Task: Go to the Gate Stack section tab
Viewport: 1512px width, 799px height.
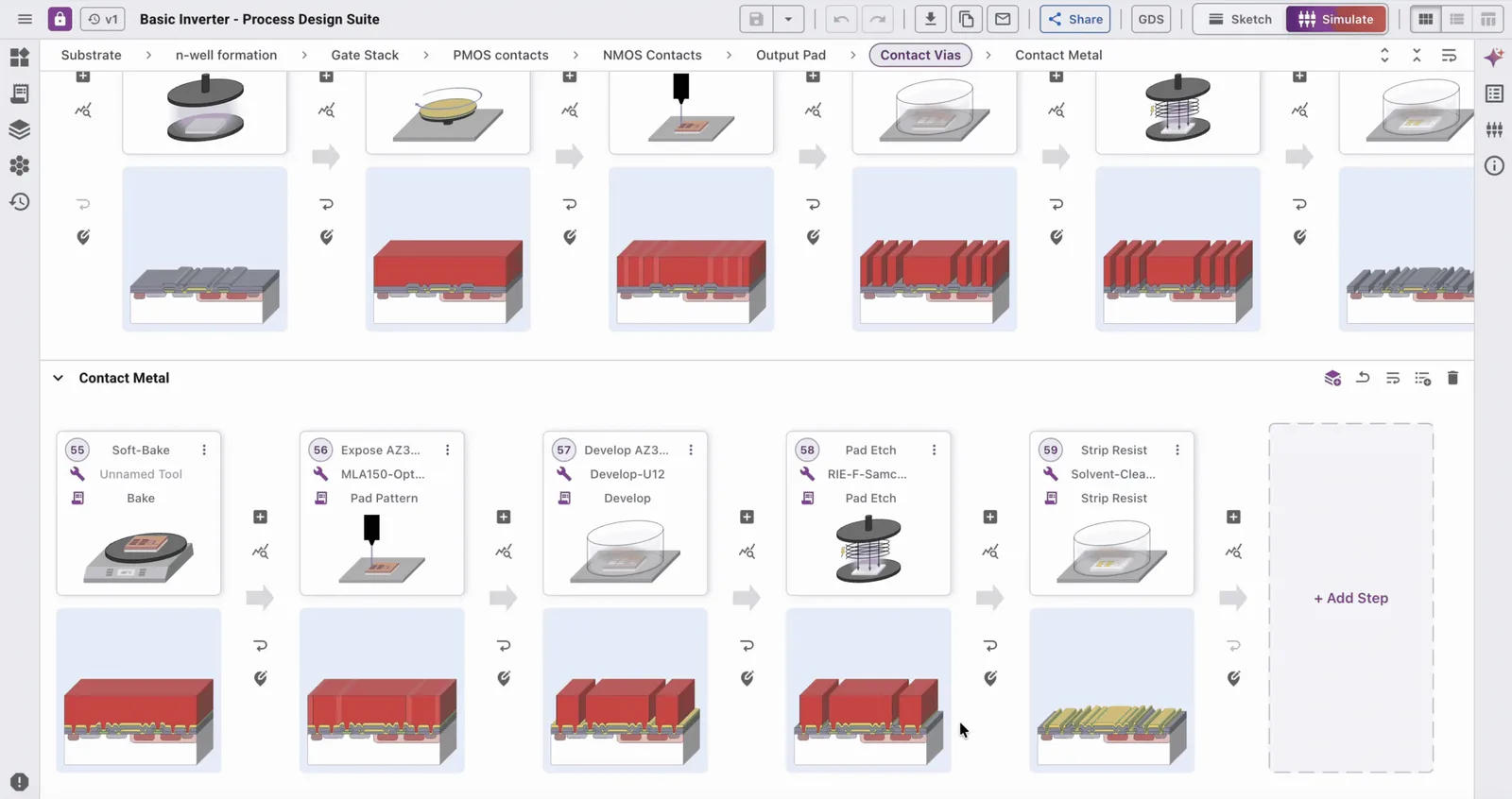Action: [365, 55]
